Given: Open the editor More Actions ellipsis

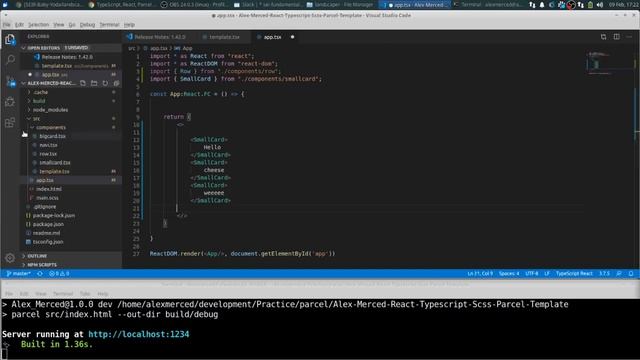Looking at the screenshot, I should (x=629, y=37).
